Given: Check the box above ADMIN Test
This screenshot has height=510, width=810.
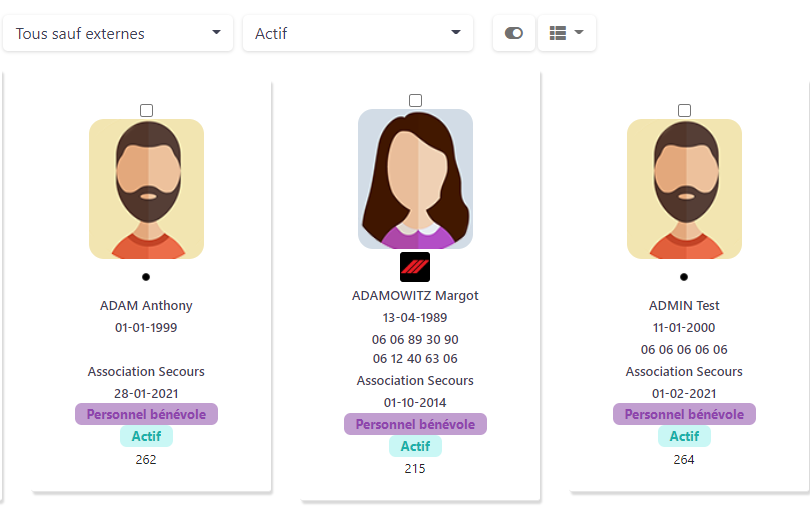Looking at the screenshot, I should [684, 111].
